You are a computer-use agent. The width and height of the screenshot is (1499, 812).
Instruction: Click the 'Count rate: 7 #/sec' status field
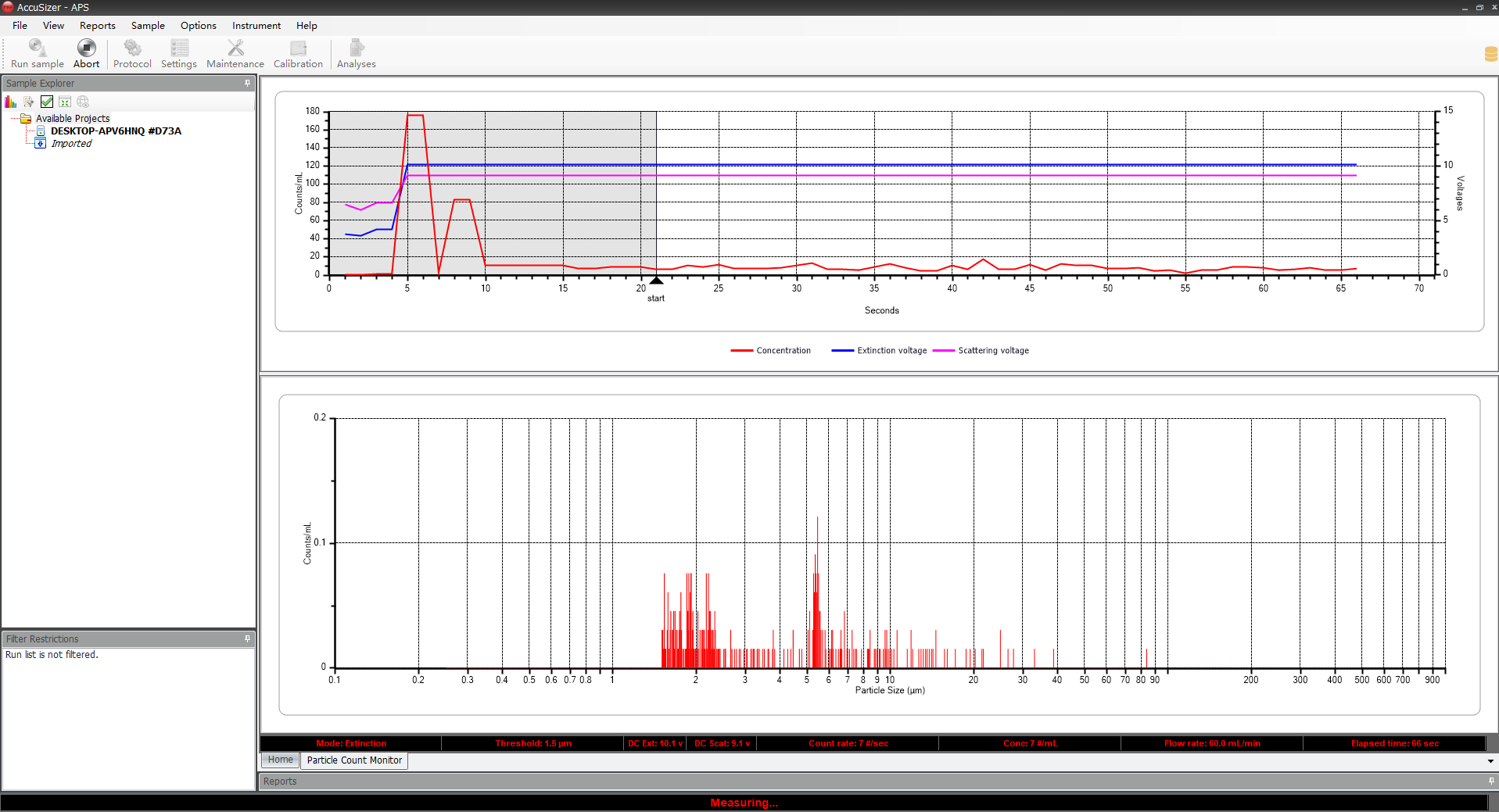pyautogui.click(x=848, y=743)
